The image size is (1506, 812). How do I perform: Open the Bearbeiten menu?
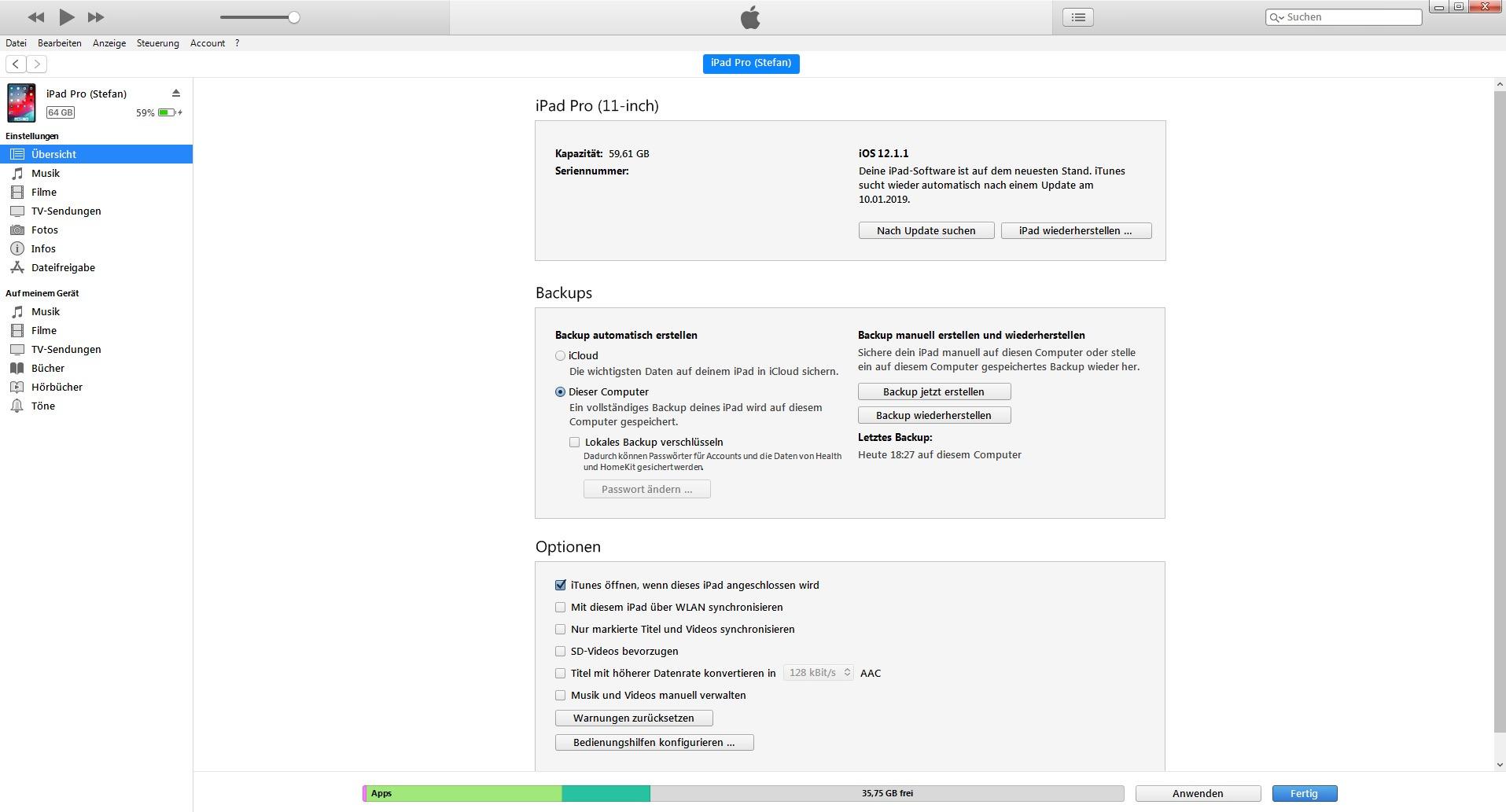60,43
